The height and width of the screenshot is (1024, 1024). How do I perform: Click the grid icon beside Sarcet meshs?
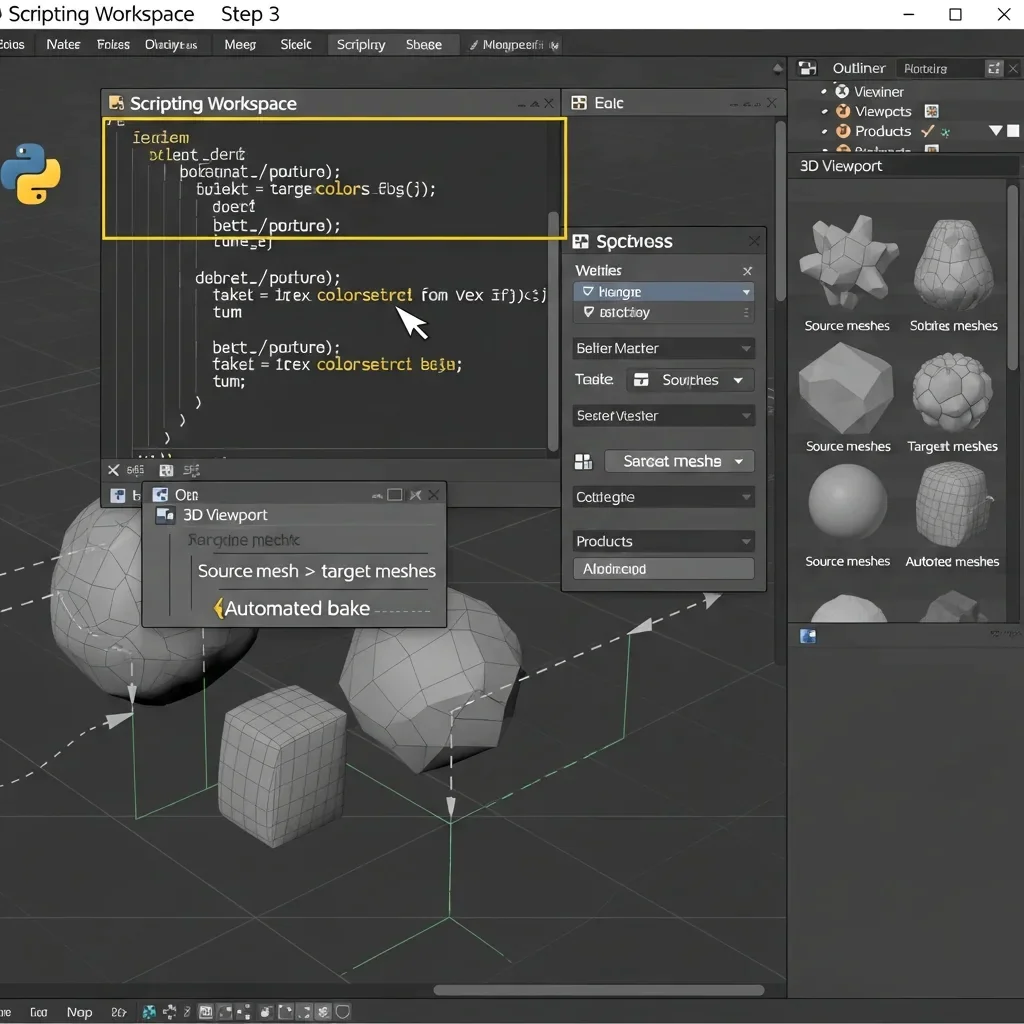tap(583, 462)
